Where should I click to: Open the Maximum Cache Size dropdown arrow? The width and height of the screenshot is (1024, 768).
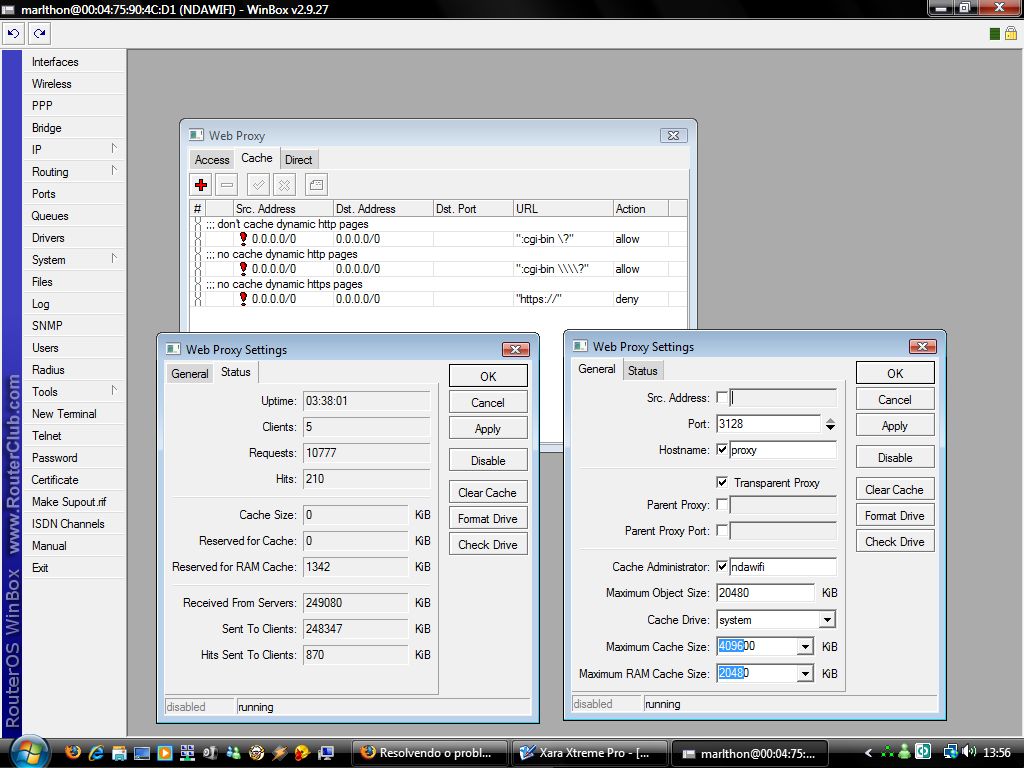(805, 647)
